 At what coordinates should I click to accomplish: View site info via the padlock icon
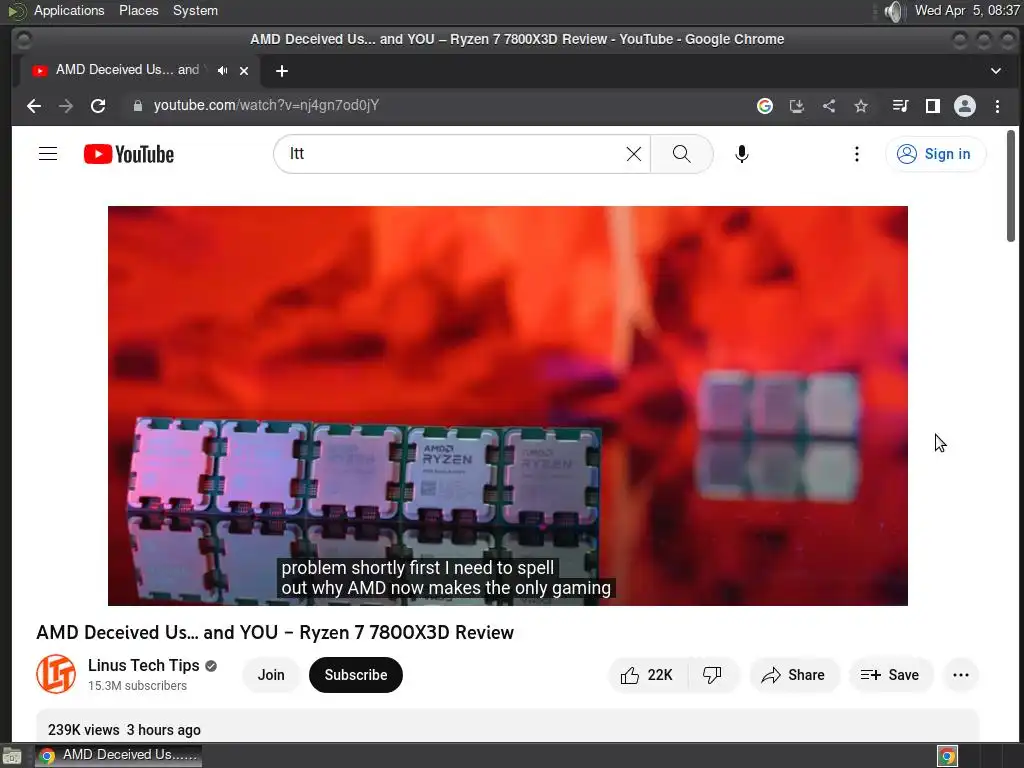(x=138, y=106)
